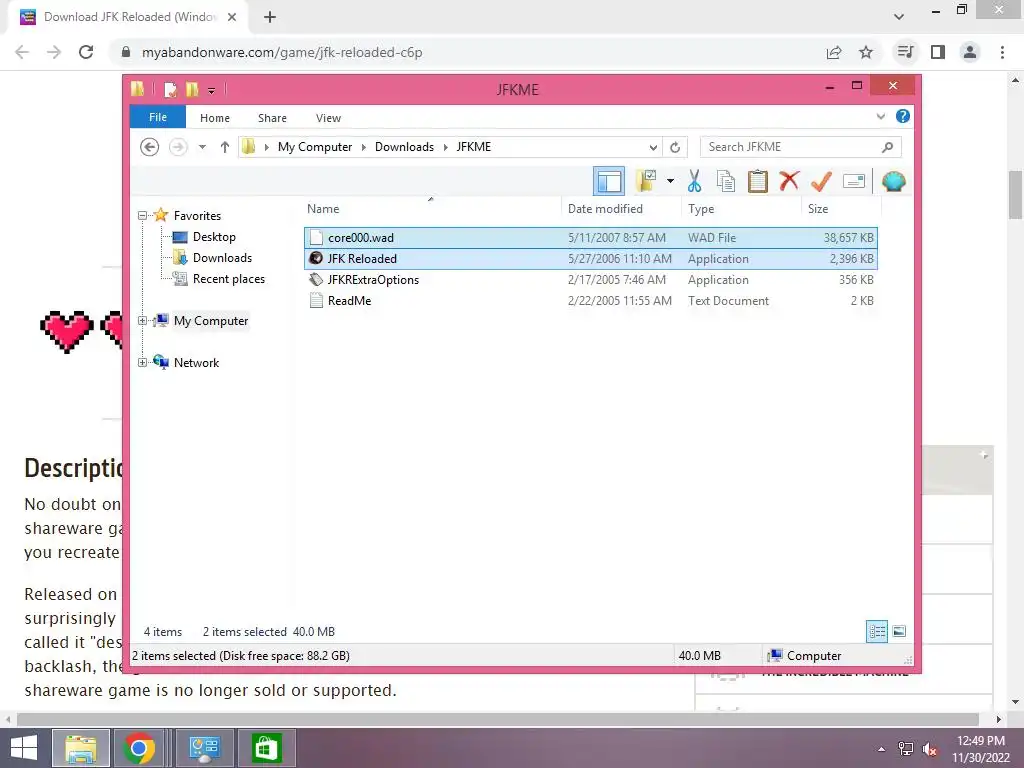1024x768 pixels.
Task: Select the core000.wad file
Action: point(590,238)
